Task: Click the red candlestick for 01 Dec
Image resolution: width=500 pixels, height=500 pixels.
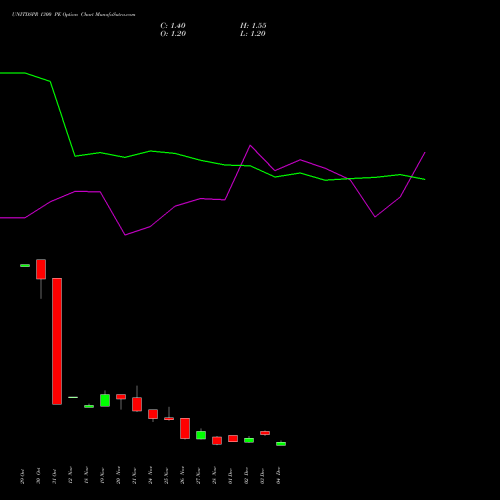Action: click(233, 438)
